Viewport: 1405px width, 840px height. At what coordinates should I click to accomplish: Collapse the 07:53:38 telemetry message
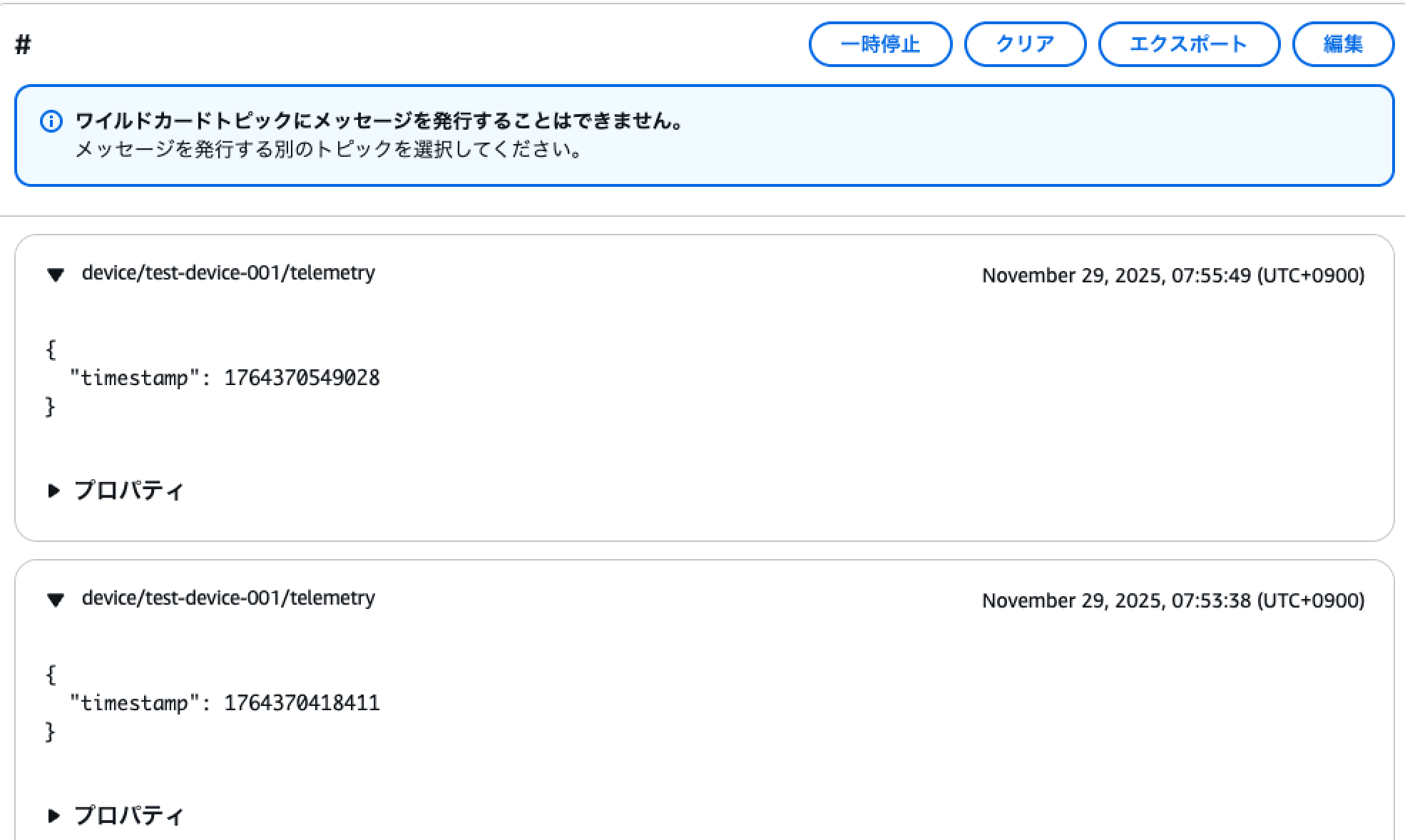click(x=56, y=600)
